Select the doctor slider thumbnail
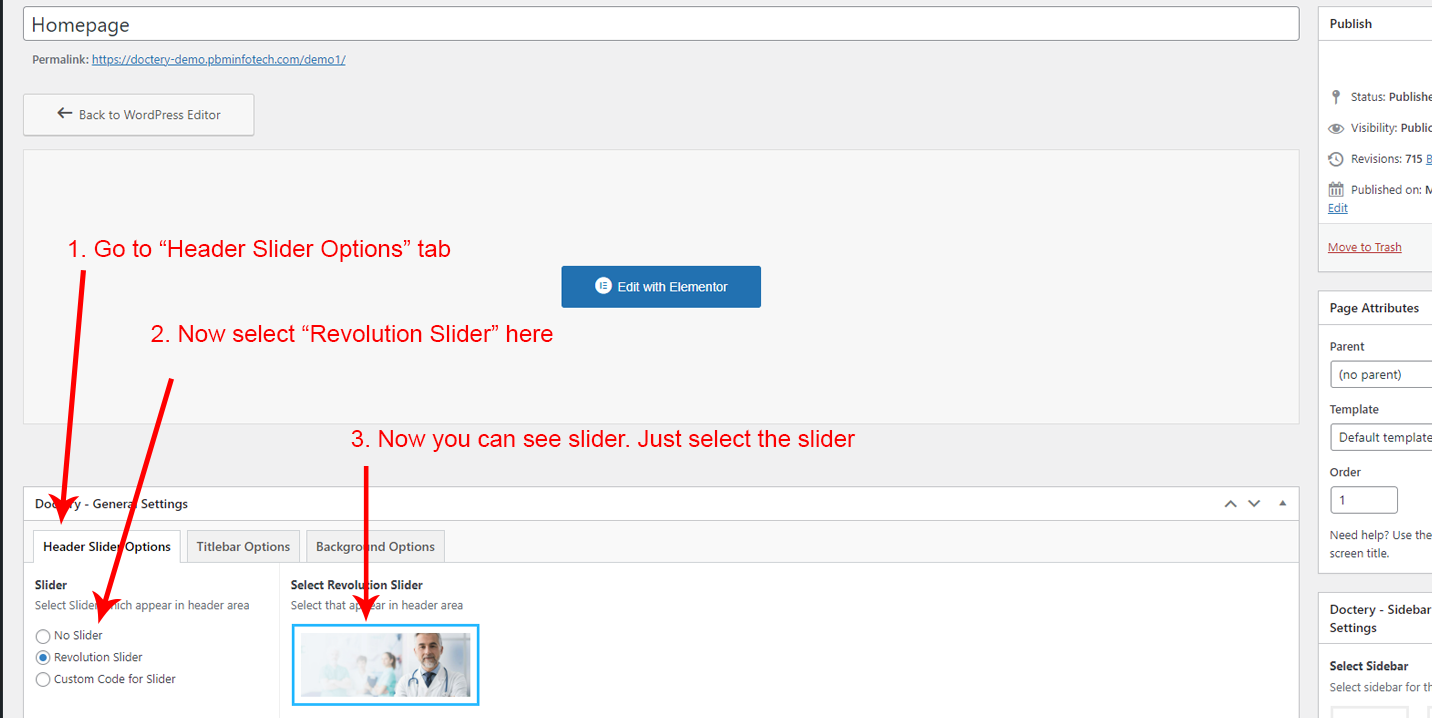The width and height of the screenshot is (1432, 718). pos(386,665)
